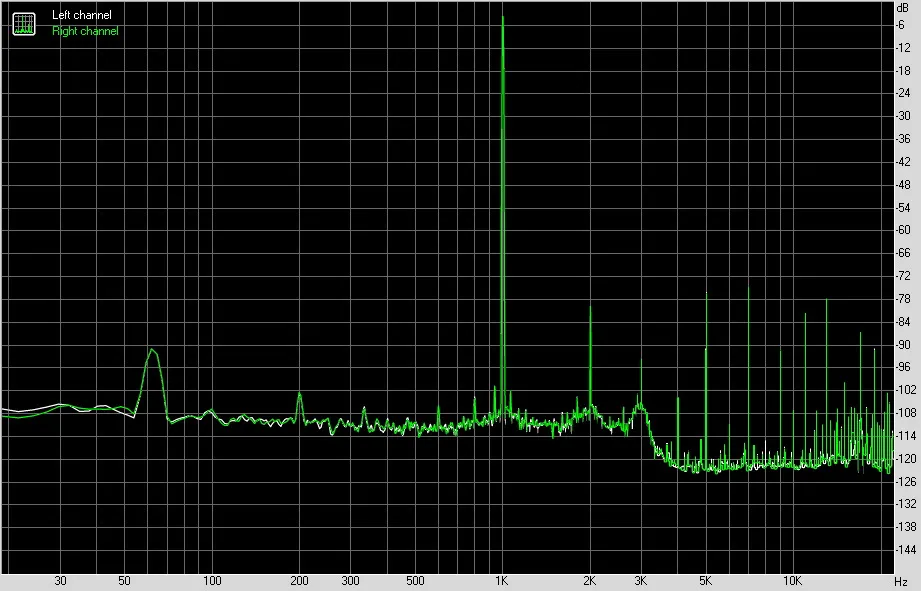The height and width of the screenshot is (591, 921).
Task: Select the Right channel legend label
Action: 85,31
